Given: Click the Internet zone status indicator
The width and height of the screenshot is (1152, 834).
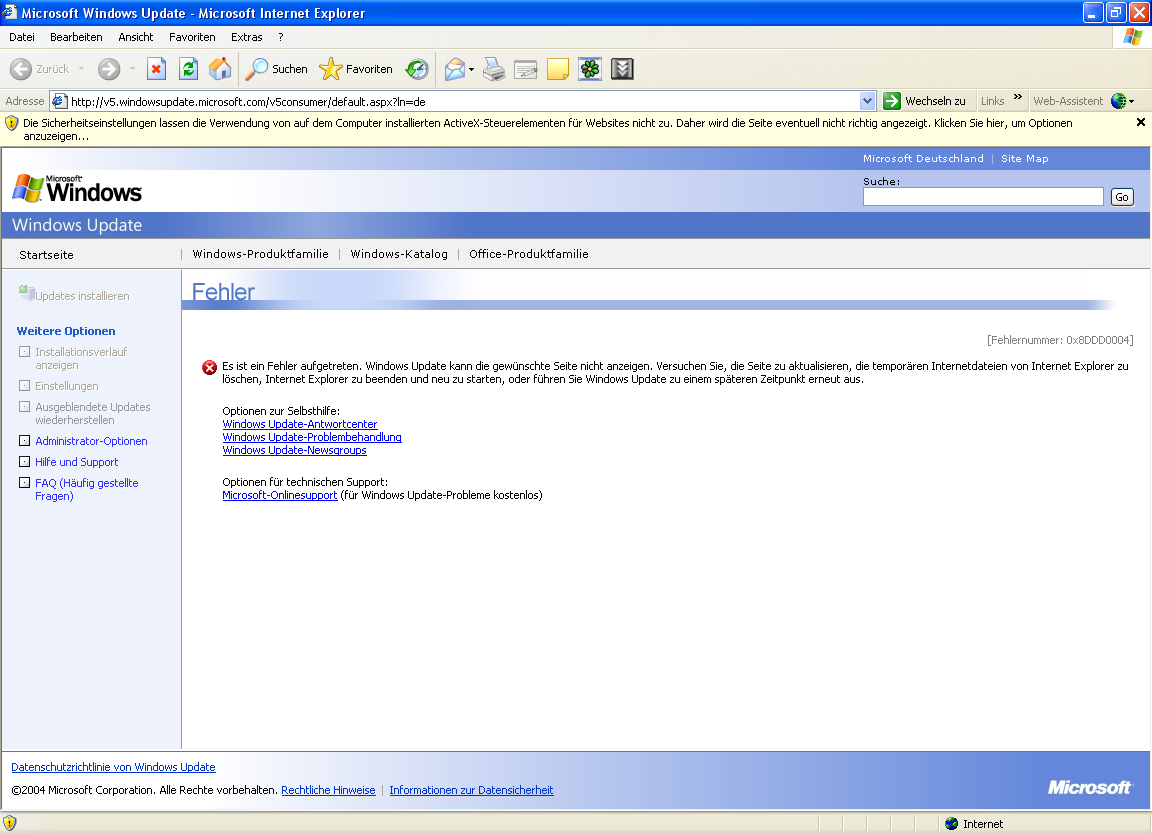Looking at the screenshot, I should (974, 824).
